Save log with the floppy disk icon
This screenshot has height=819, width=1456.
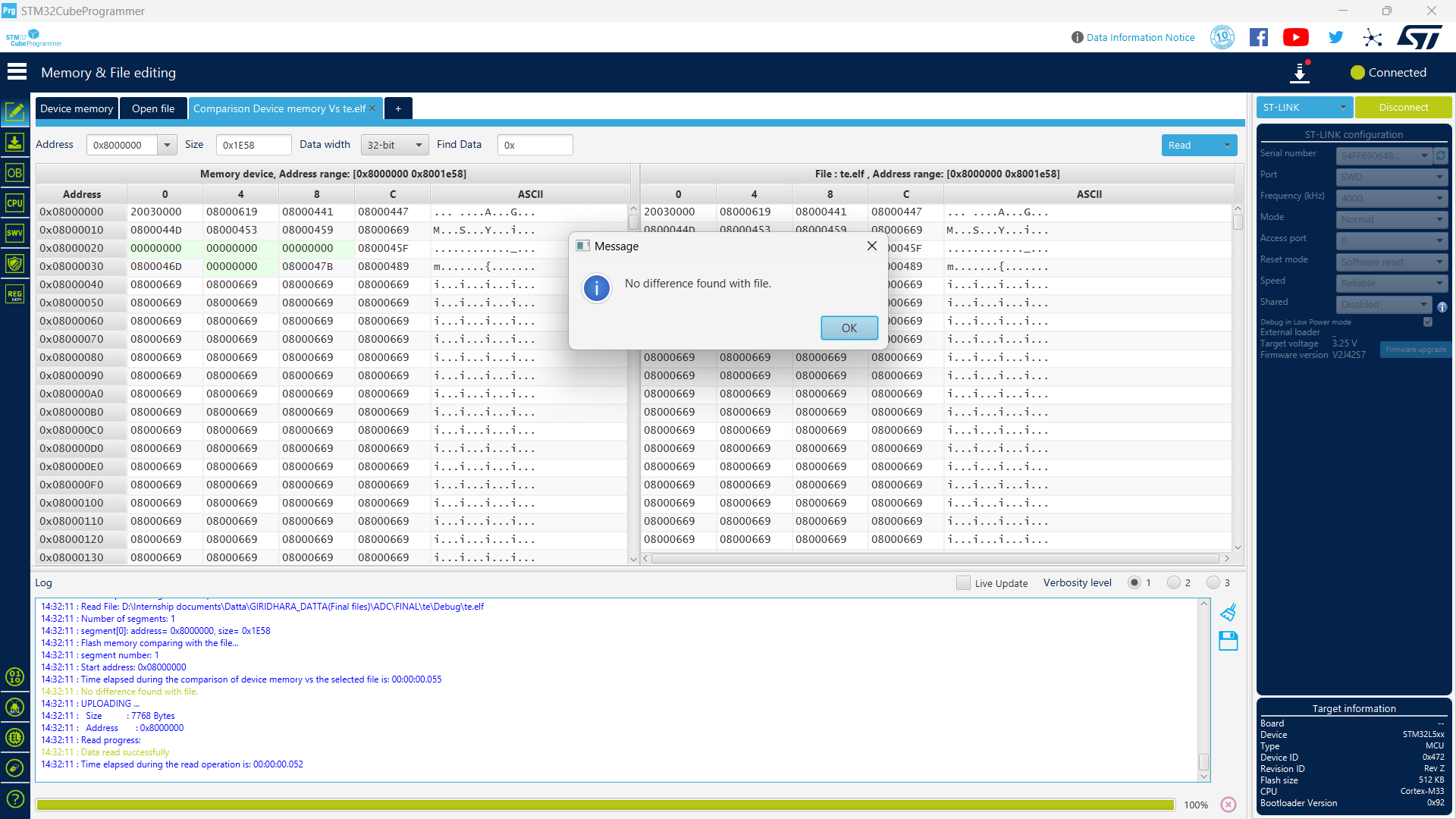[x=1228, y=641]
